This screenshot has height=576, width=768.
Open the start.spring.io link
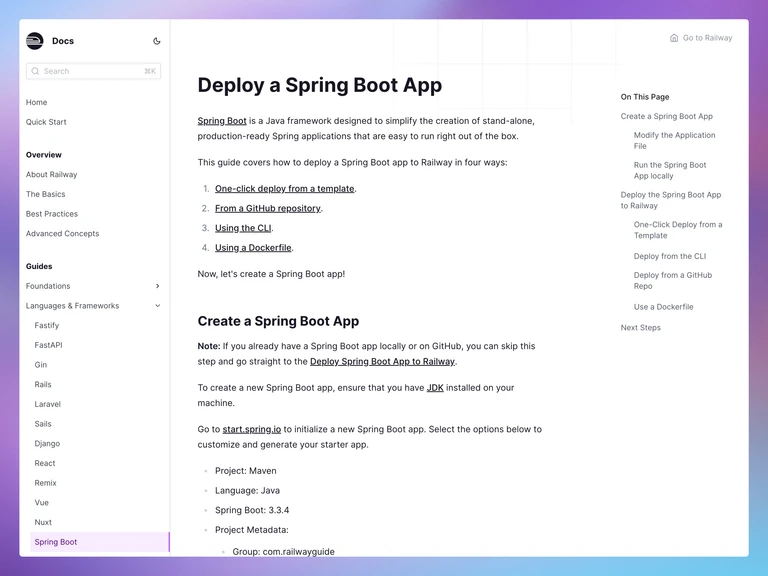point(252,429)
